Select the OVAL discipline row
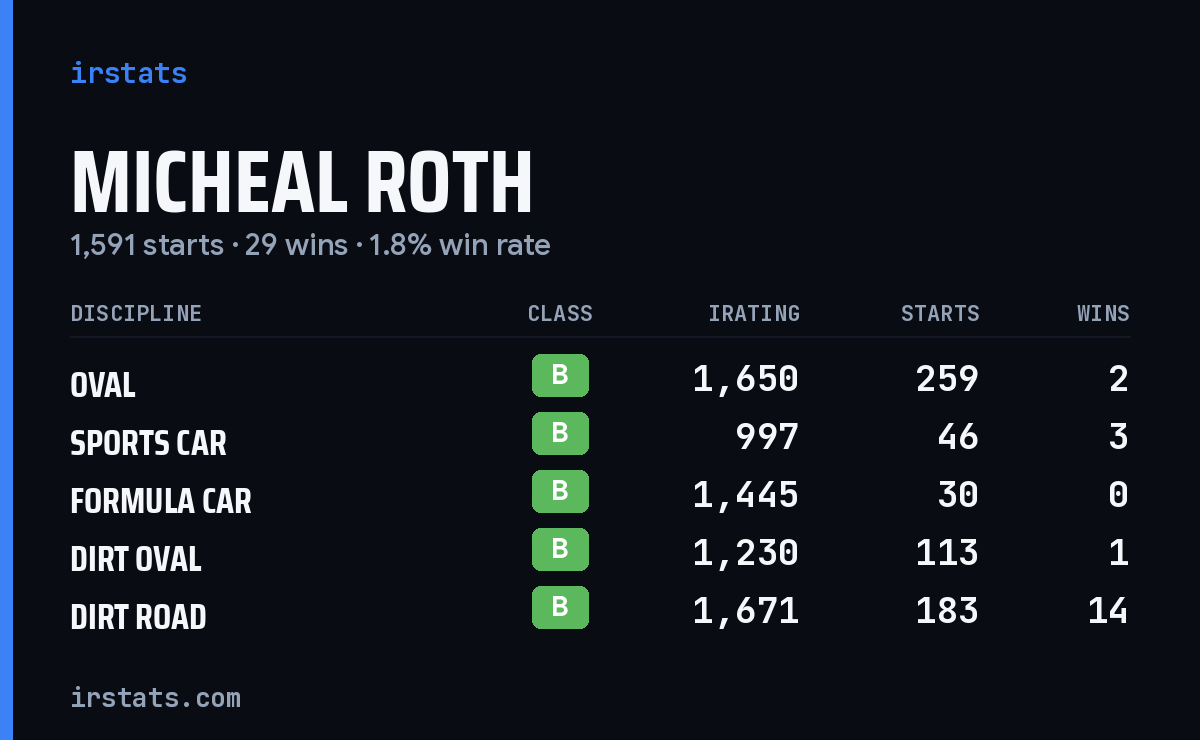Viewport: 1200px width, 740px height. coord(600,379)
